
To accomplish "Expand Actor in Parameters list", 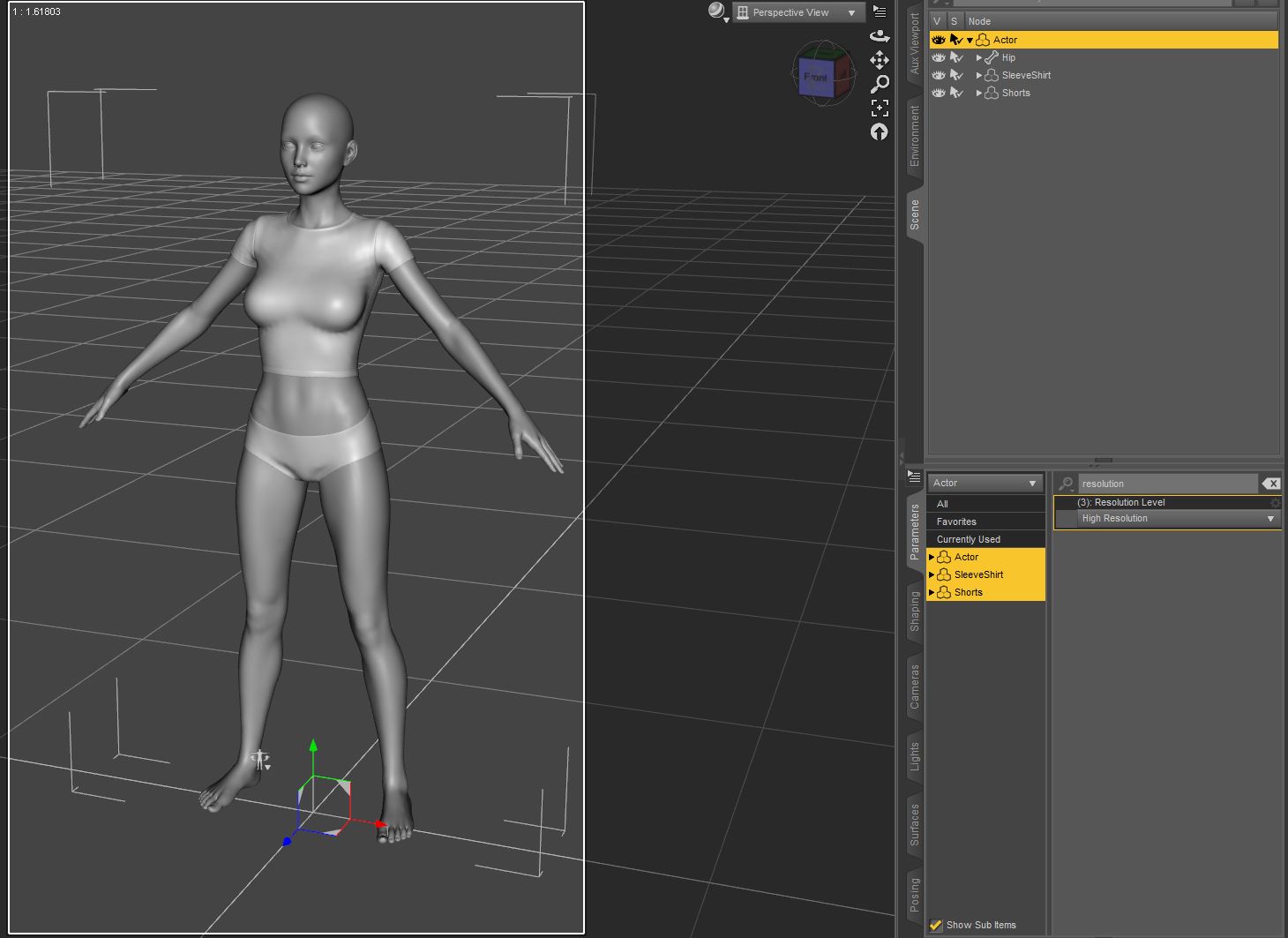I will [x=931, y=557].
